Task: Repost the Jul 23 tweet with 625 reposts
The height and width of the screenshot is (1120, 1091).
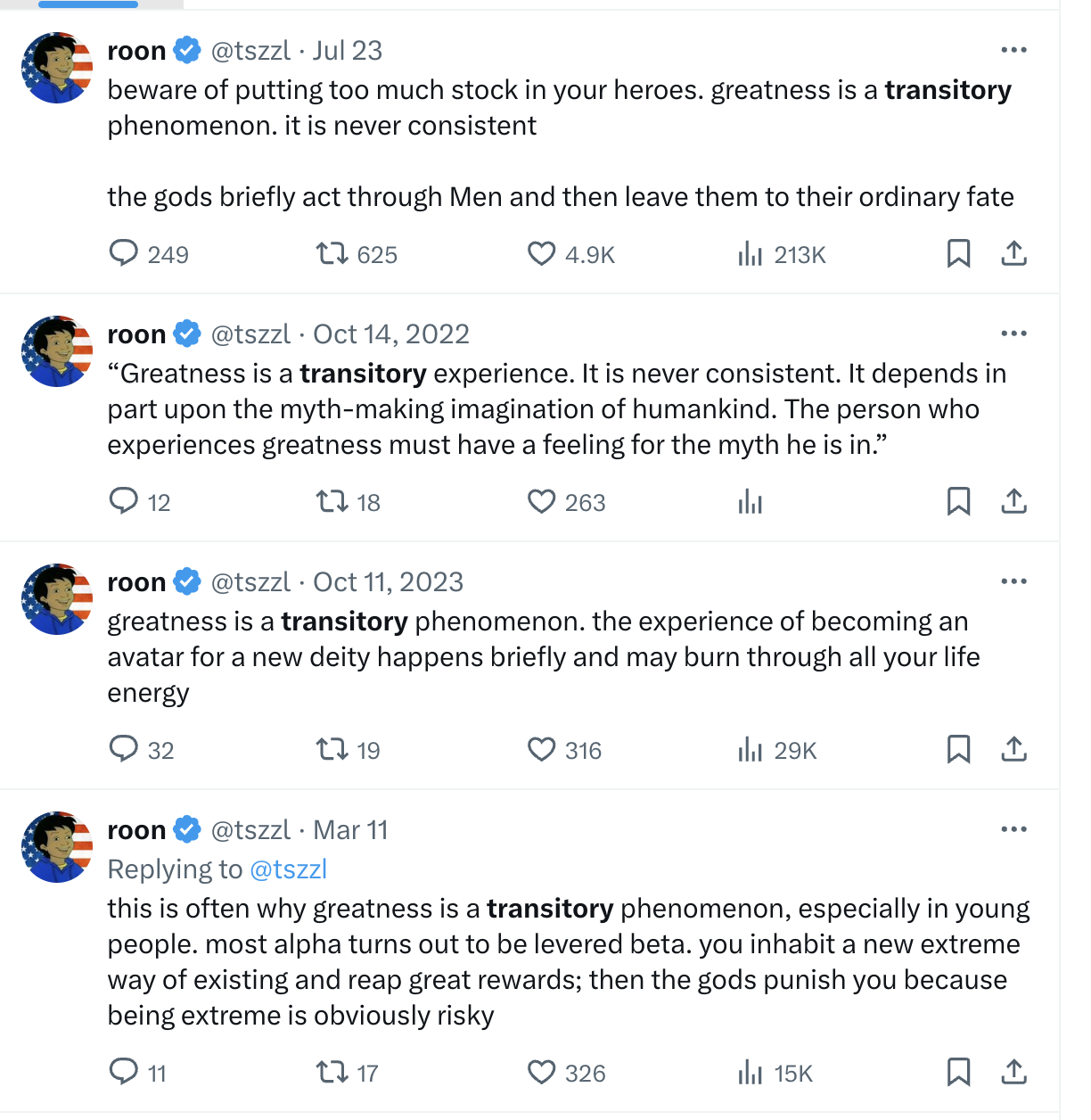Action: point(332,254)
